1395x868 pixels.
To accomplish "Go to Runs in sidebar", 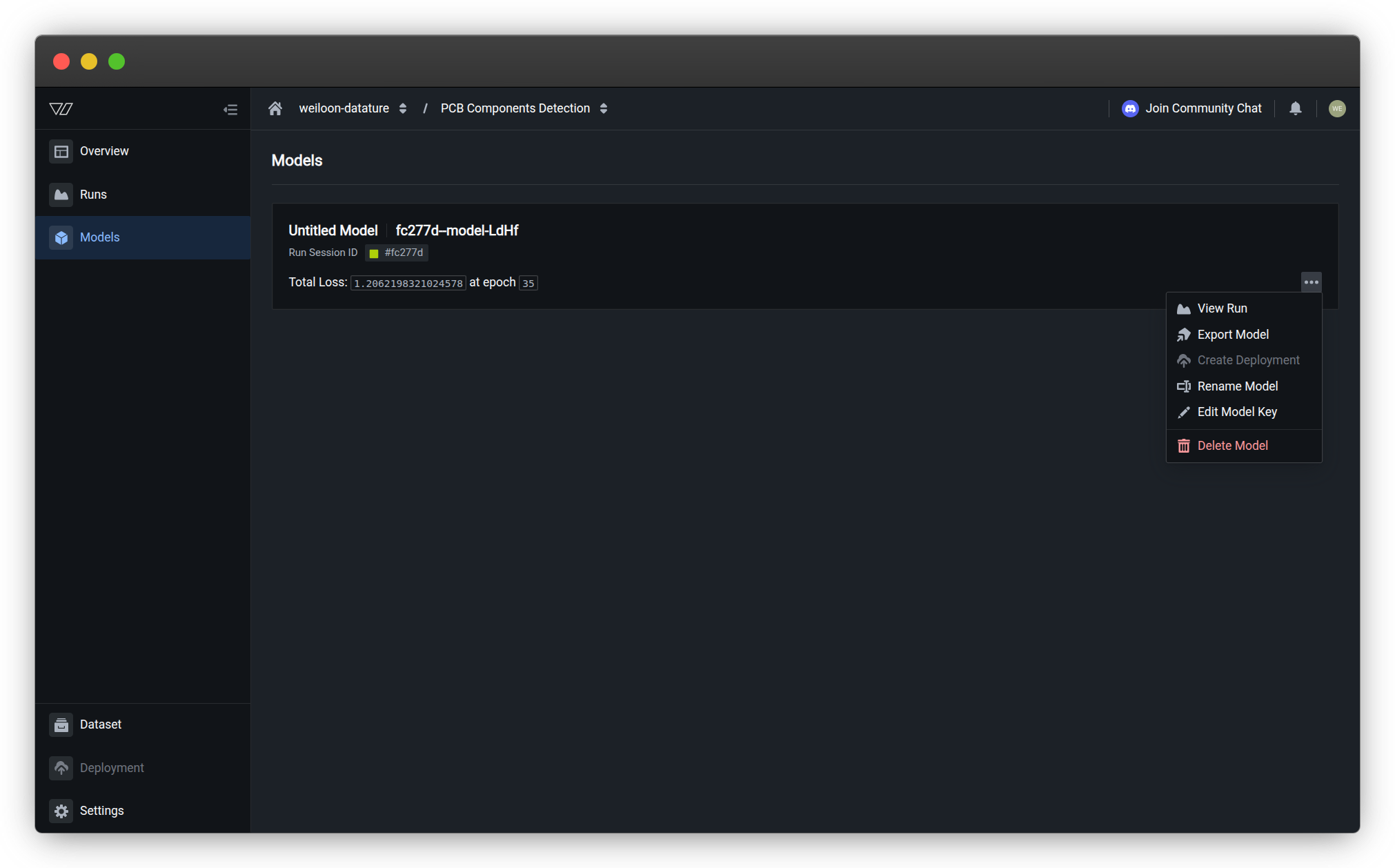I will click(x=92, y=195).
